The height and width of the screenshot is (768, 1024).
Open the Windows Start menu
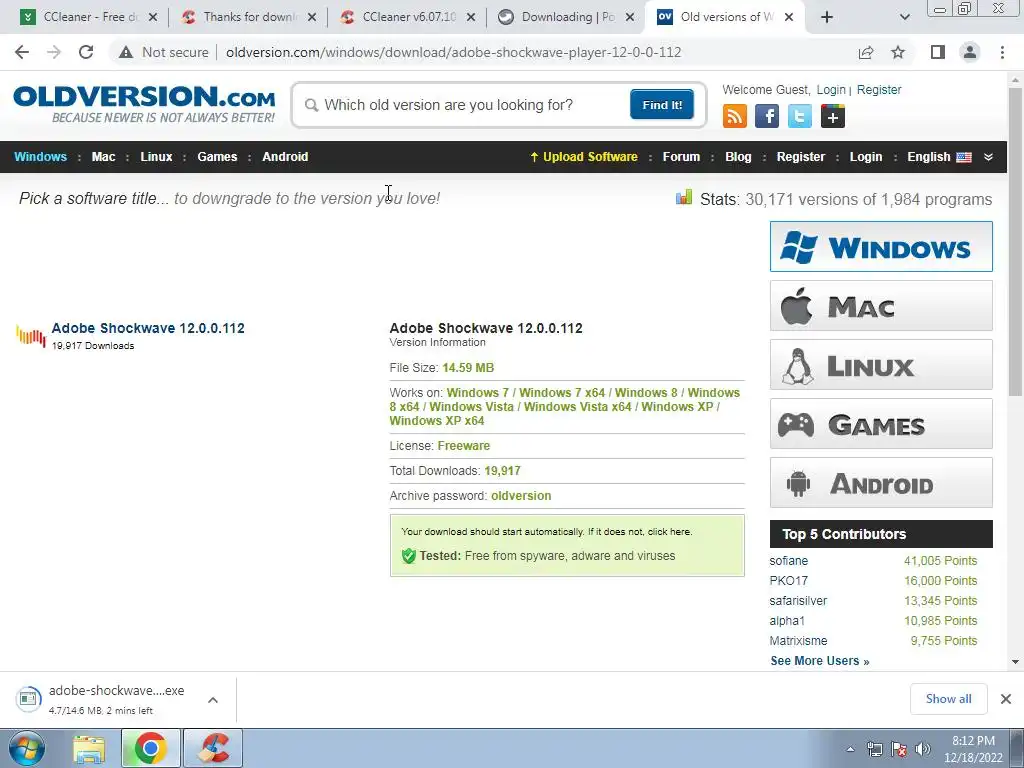[x=26, y=748]
